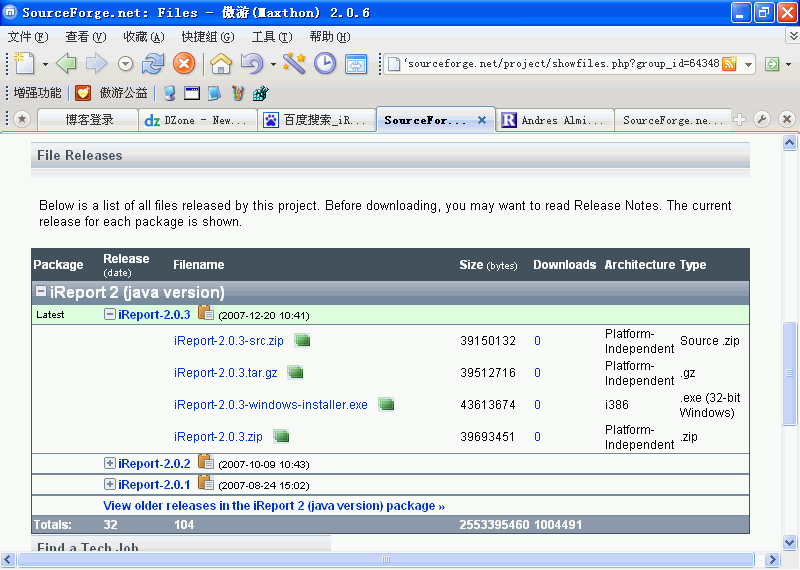Open the 工具(T) menu
The image size is (800, 570).
coord(272,37)
